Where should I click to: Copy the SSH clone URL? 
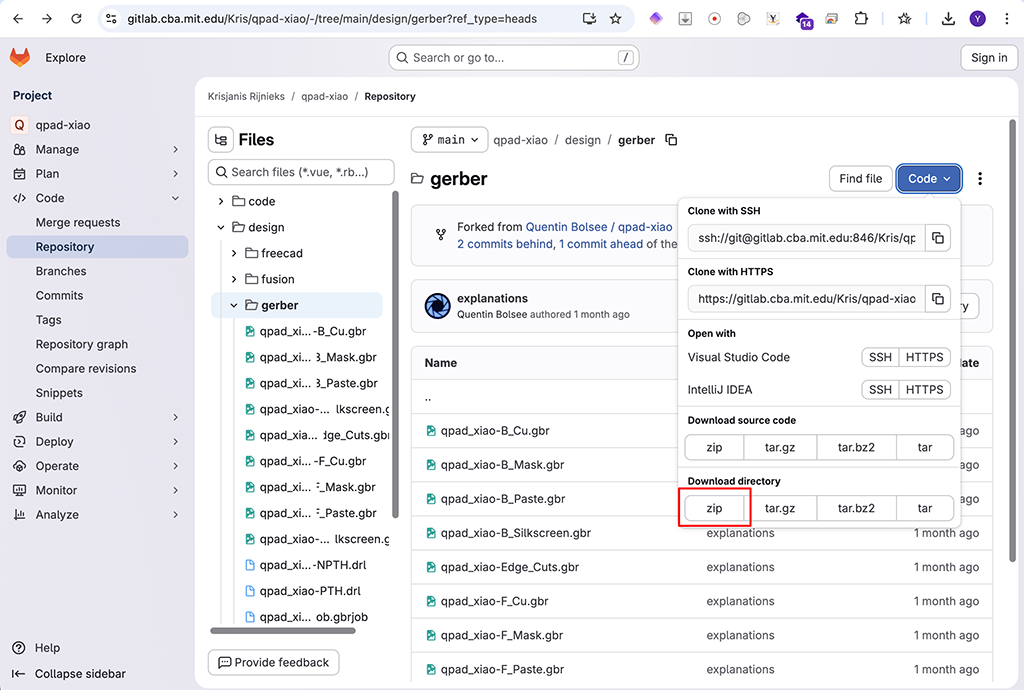(x=937, y=238)
